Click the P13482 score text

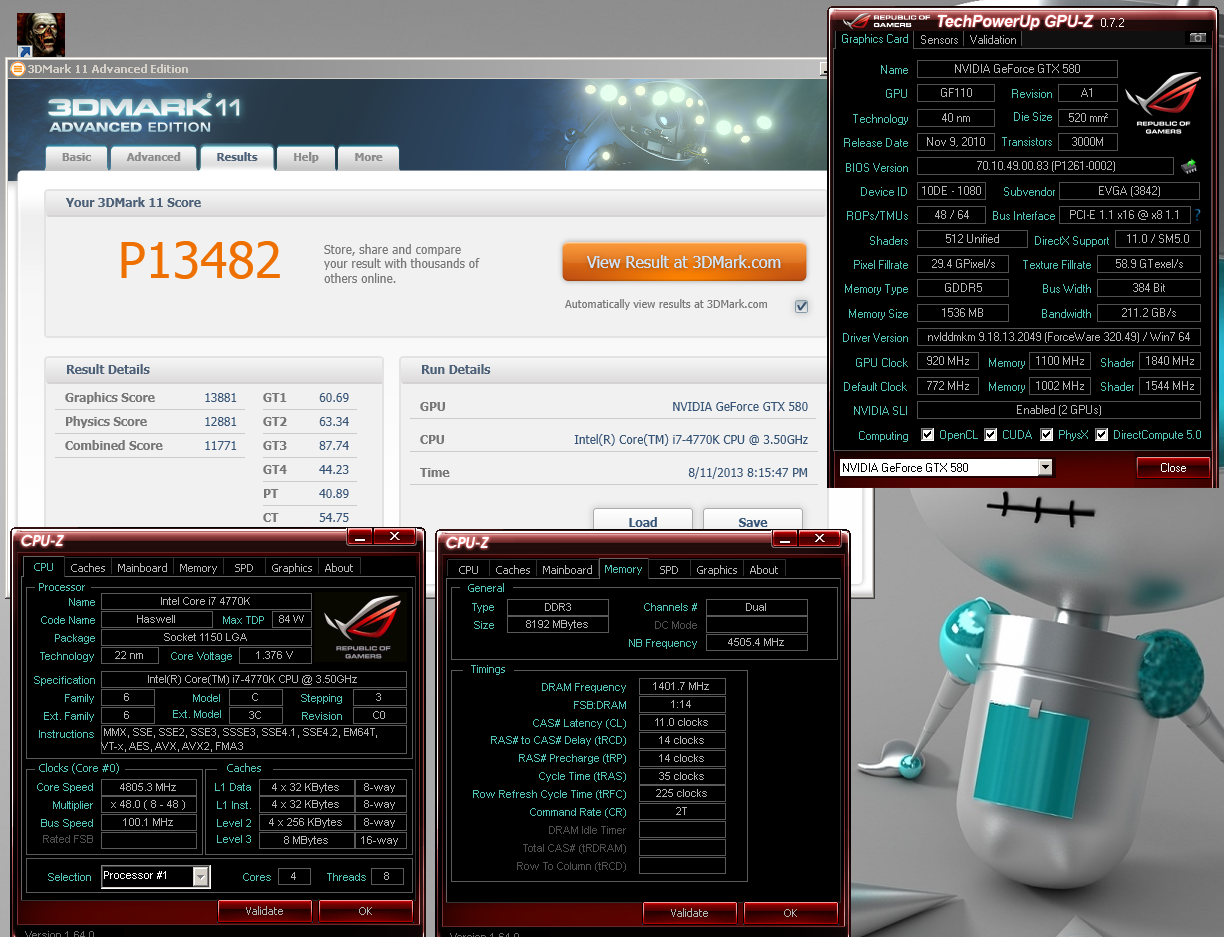[200, 260]
